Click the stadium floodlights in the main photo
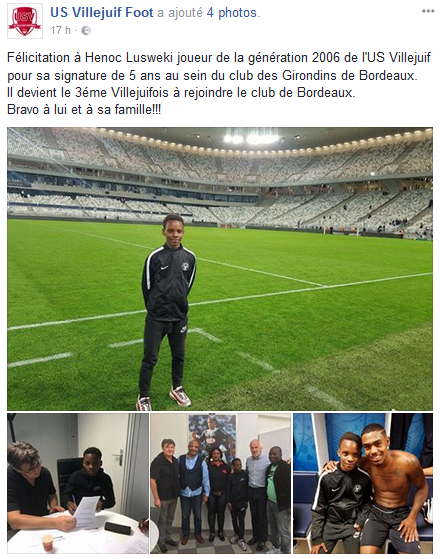The width and height of the screenshot is (440, 559). [251, 138]
